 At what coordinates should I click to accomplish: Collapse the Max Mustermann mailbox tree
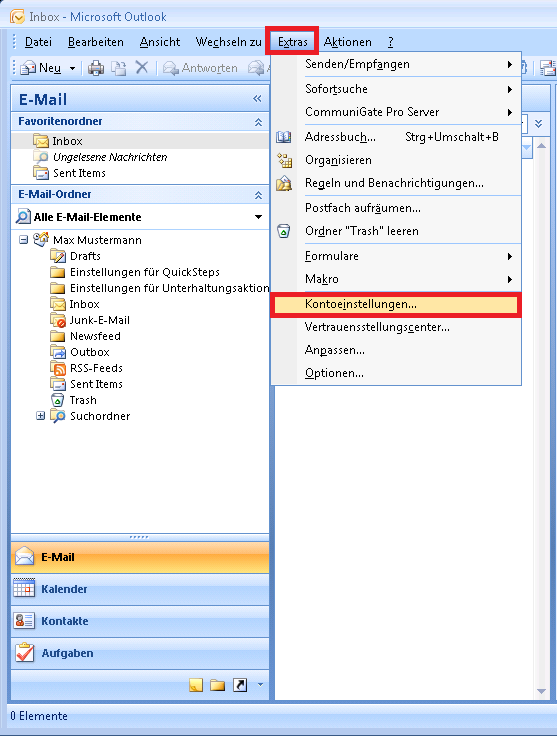(23, 240)
